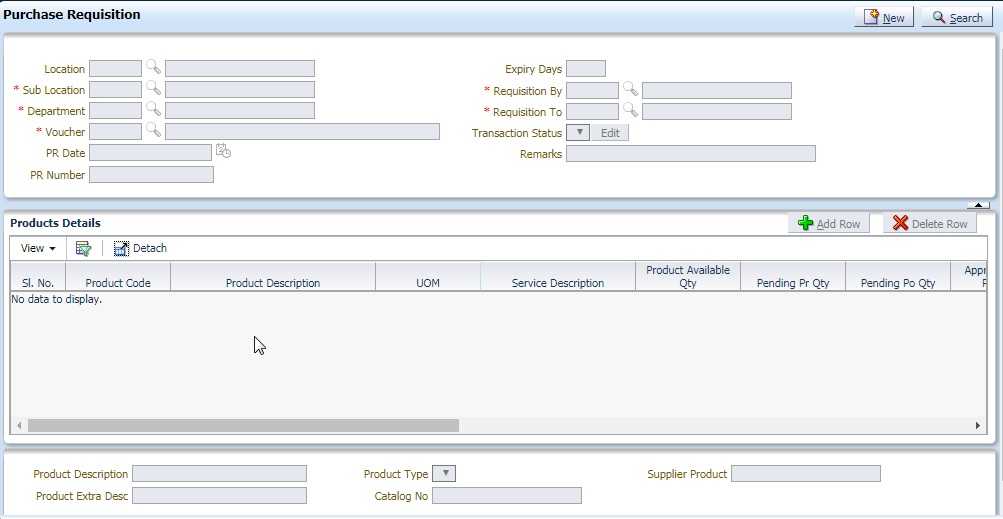Click the Catalog No field

[x=507, y=495]
